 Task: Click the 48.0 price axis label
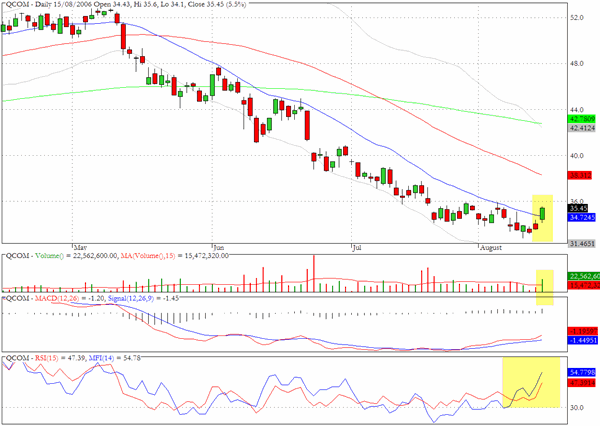[577, 64]
